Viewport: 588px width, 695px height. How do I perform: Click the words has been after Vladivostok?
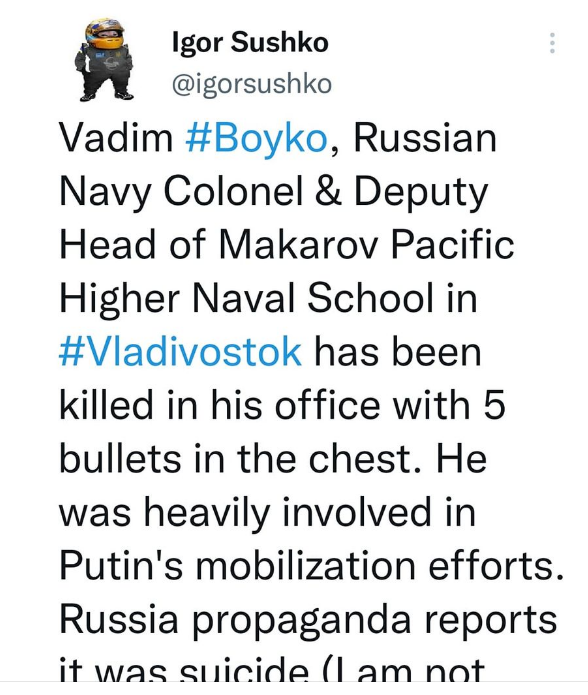[397, 351]
